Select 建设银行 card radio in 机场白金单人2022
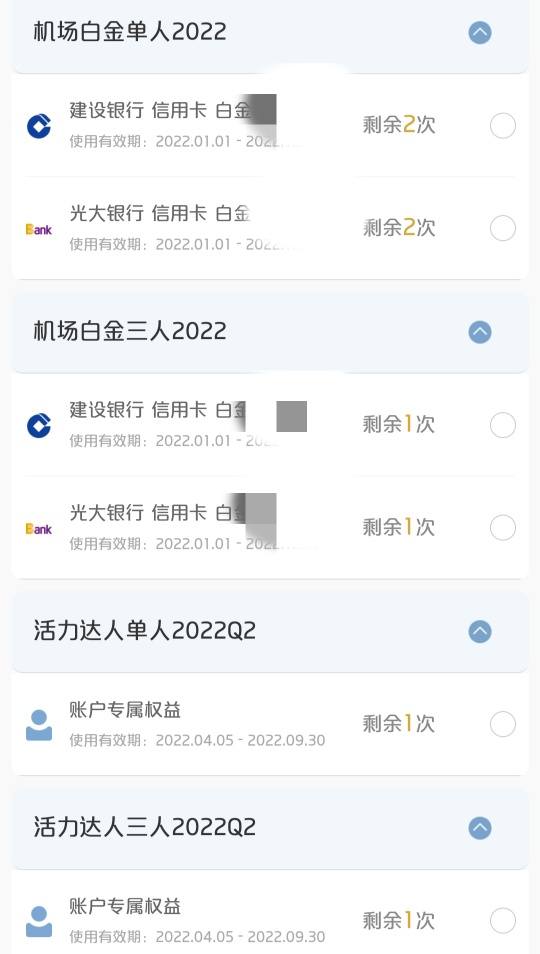 (x=503, y=126)
